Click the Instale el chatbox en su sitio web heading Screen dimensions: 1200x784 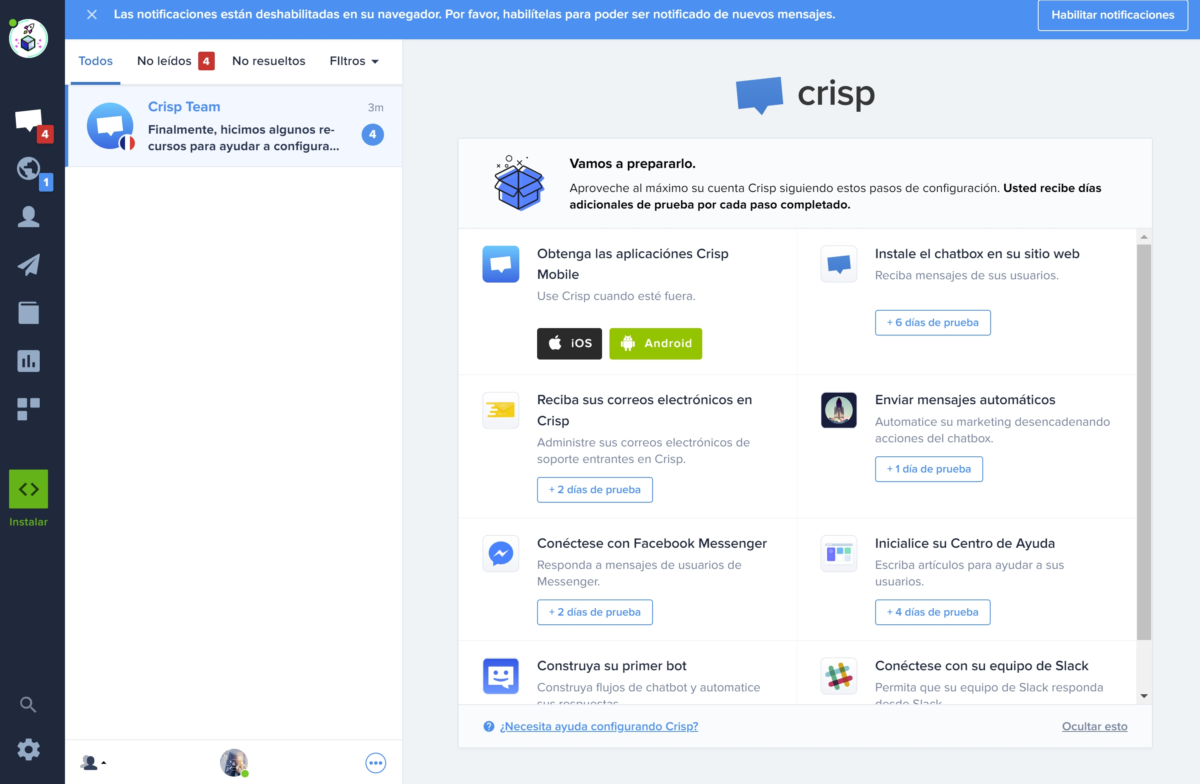pyautogui.click(x=977, y=254)
